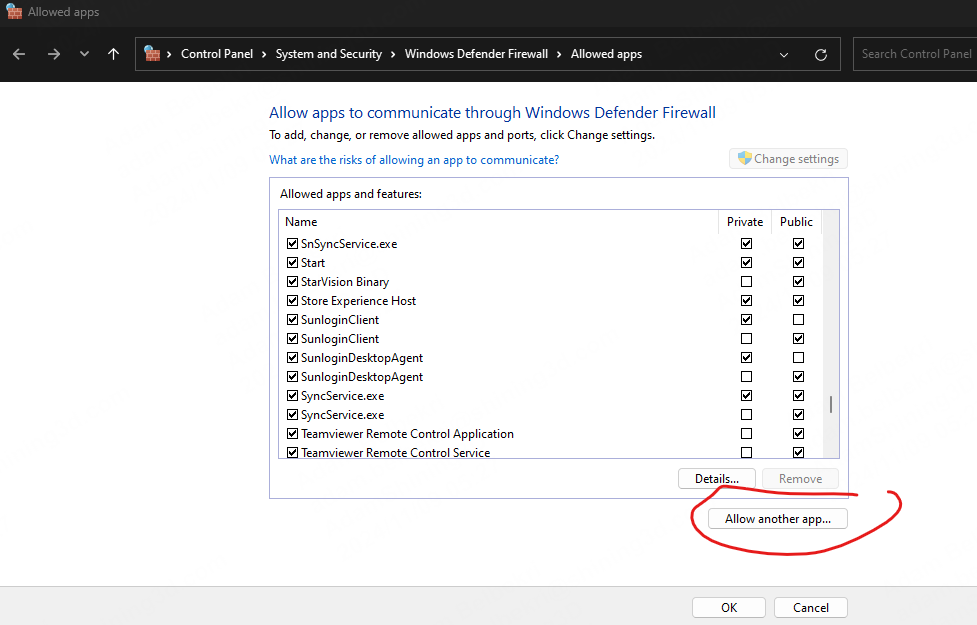Focus the Search Control Panel field

click(915, 54)
